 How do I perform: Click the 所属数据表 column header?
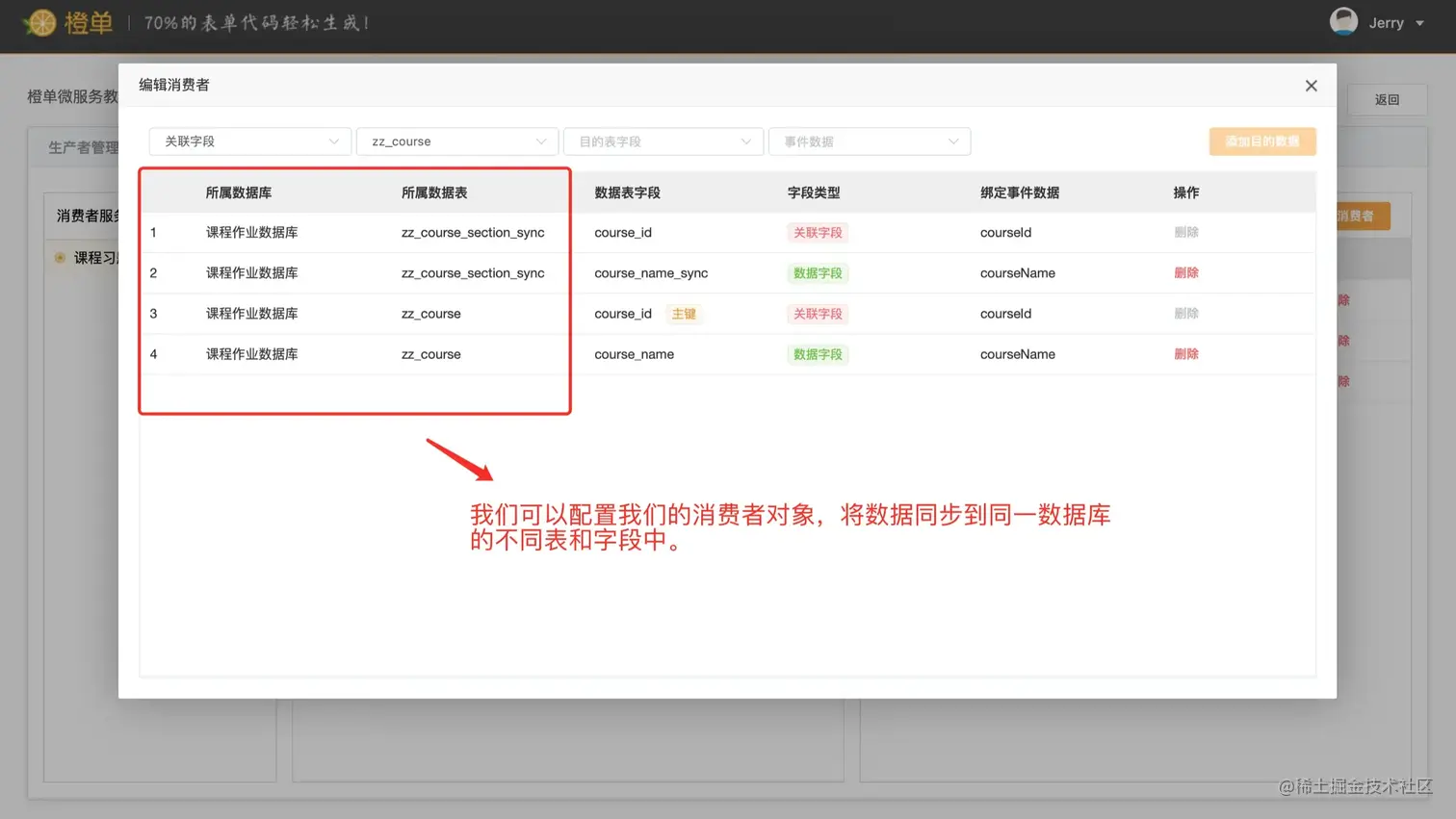[x=434, y=192]
